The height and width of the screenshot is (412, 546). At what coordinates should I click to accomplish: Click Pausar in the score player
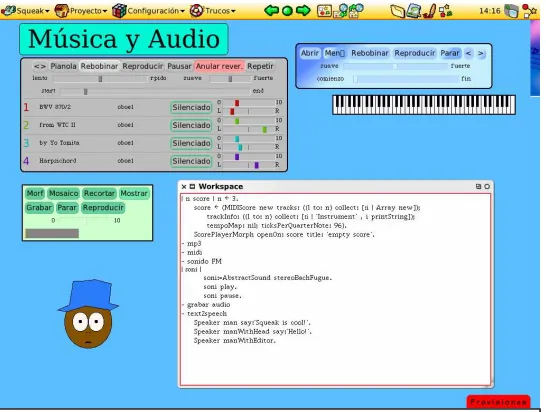tap(179, 66)
